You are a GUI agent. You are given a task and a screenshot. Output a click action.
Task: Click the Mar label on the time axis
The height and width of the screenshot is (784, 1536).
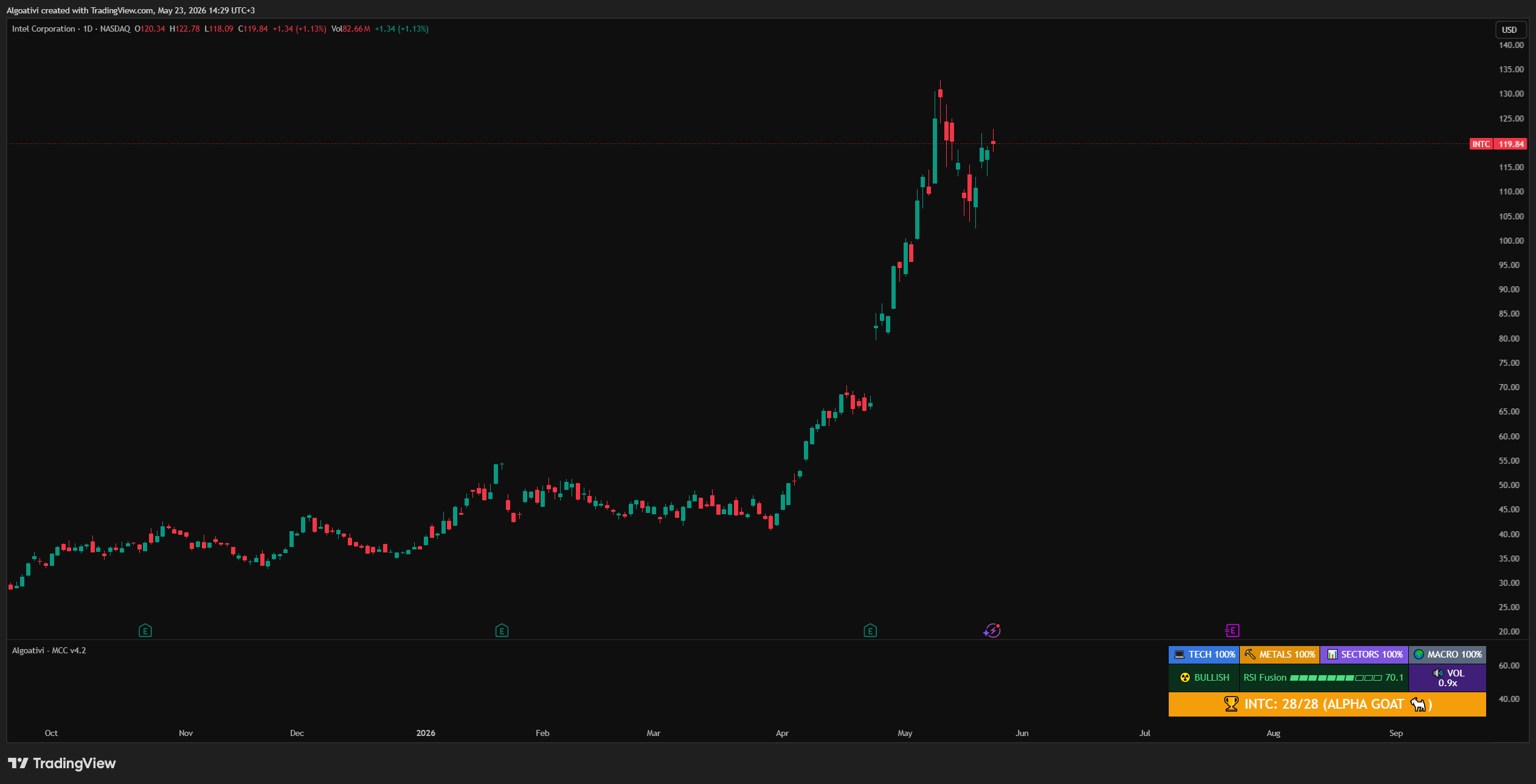(x=653, y=733)
